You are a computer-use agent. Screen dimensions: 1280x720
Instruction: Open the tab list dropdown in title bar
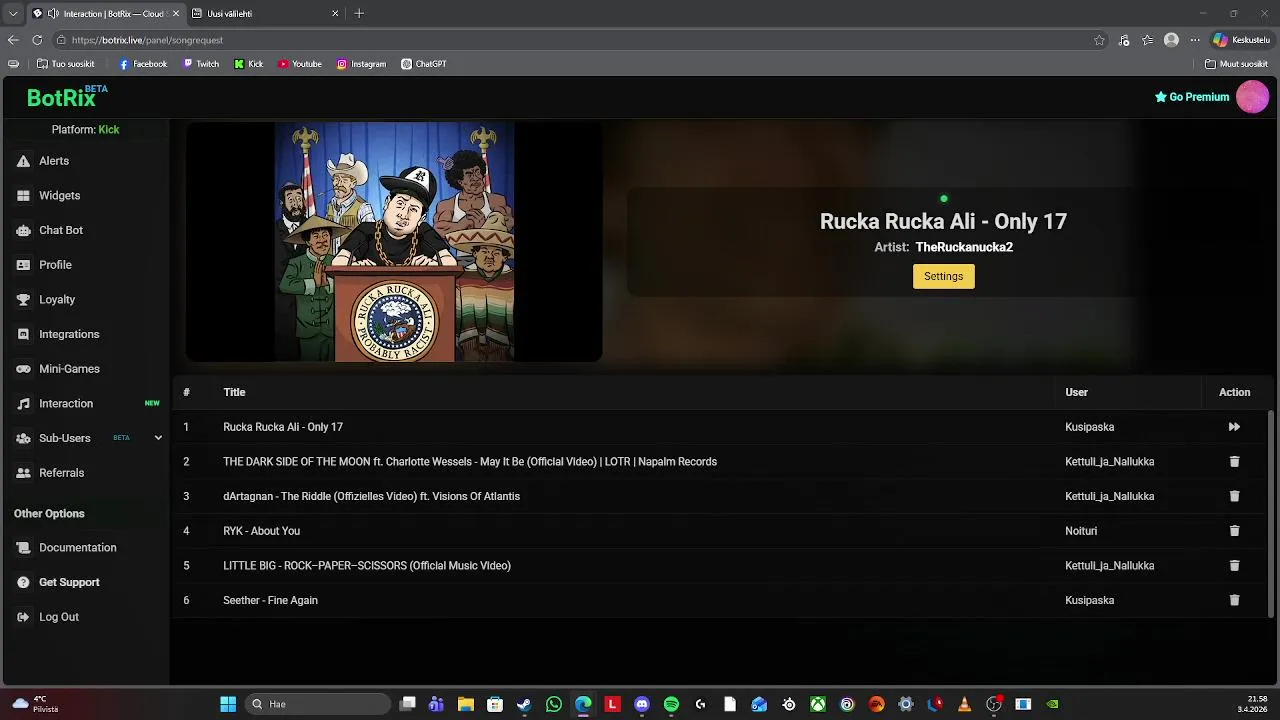13,14
